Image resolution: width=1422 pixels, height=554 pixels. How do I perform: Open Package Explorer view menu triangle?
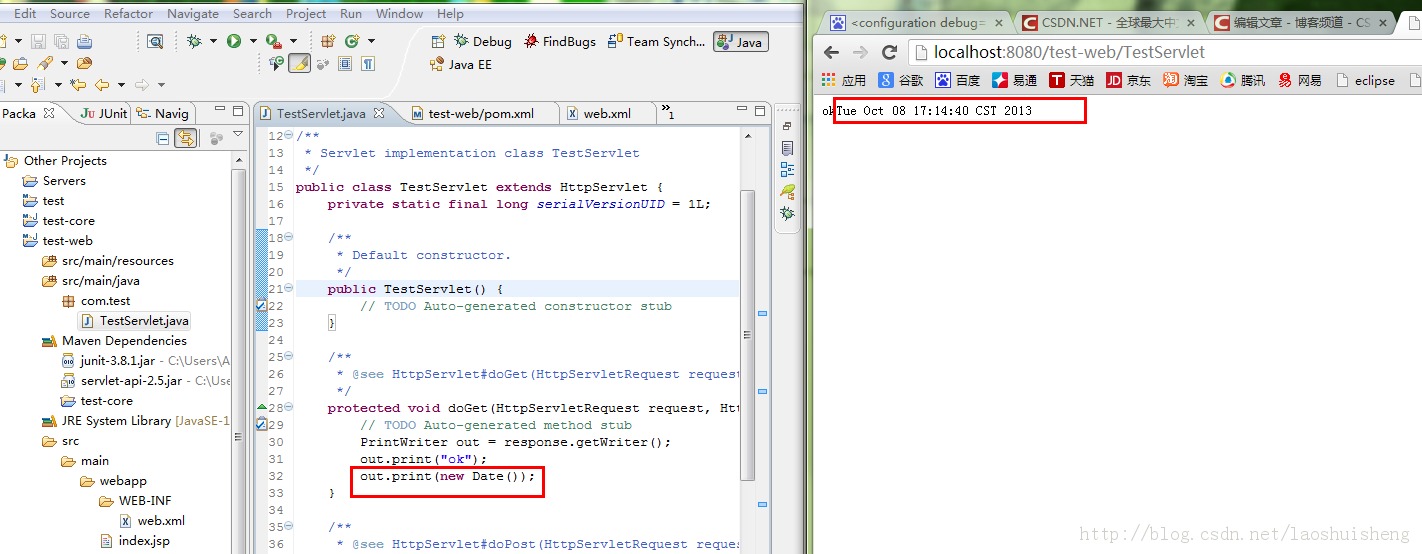click(x=238, y=134)
